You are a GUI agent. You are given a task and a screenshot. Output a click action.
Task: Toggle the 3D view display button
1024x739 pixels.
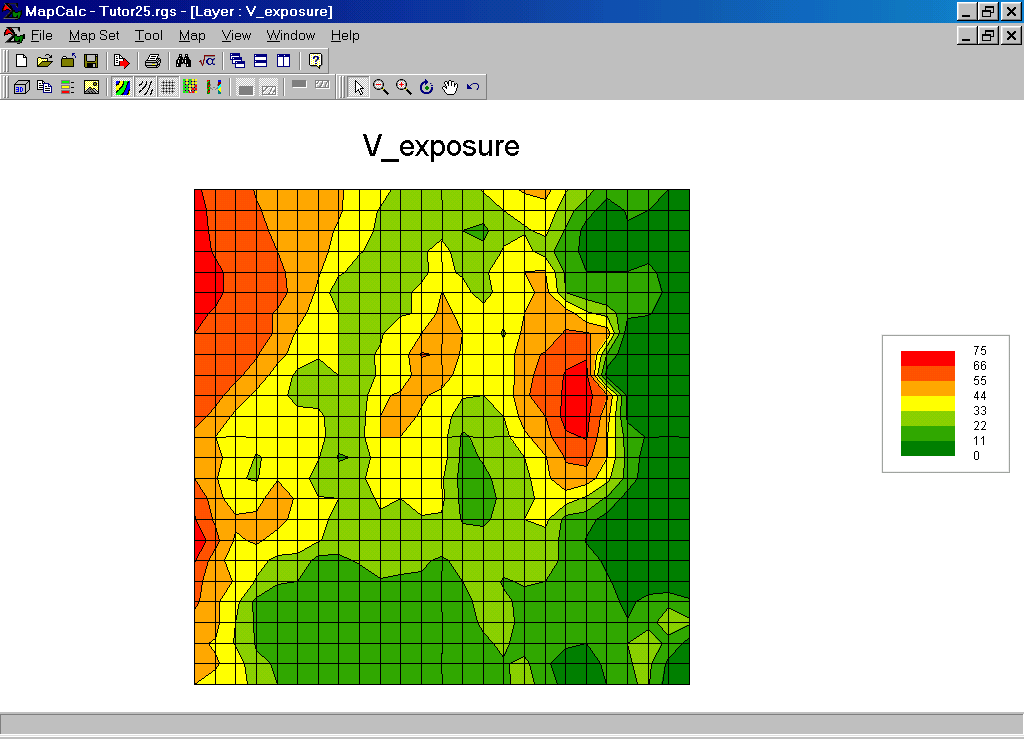coord(21,87)
